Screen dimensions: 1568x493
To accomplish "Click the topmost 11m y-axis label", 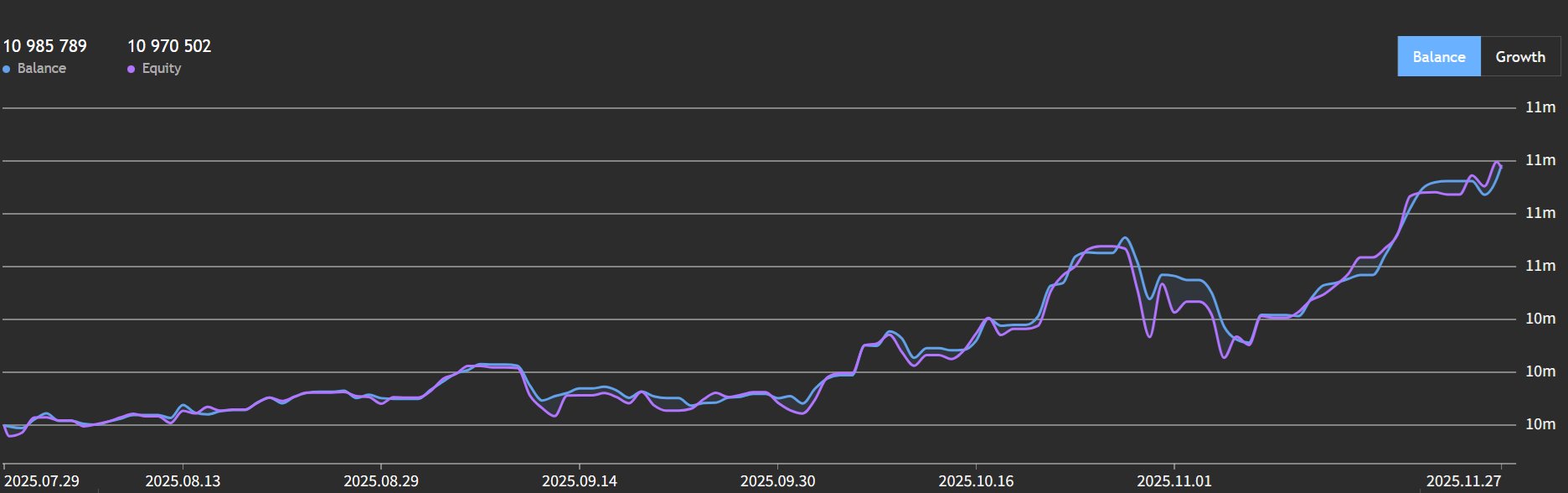I will (1540, 107).
